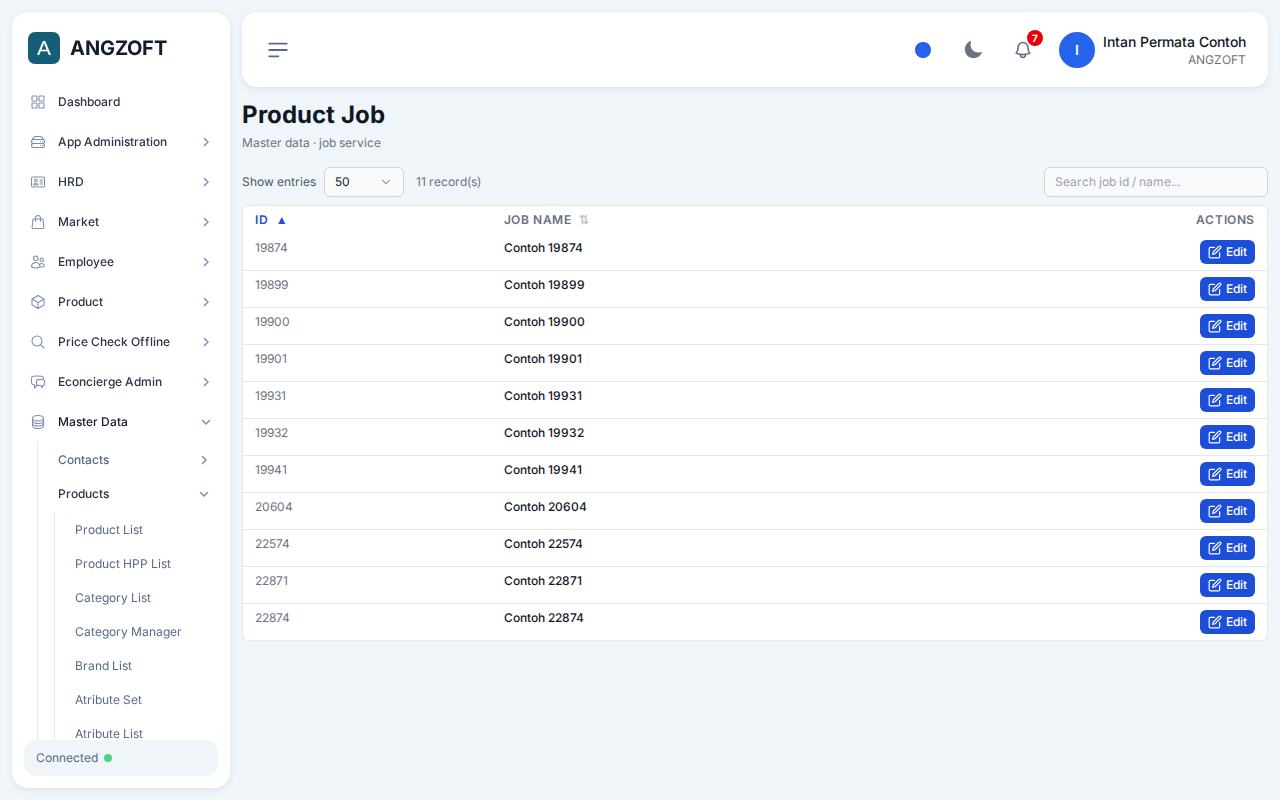Open Brand List menu item
The width and height of the screenshot is (1280, 800).
click(103, 666)
